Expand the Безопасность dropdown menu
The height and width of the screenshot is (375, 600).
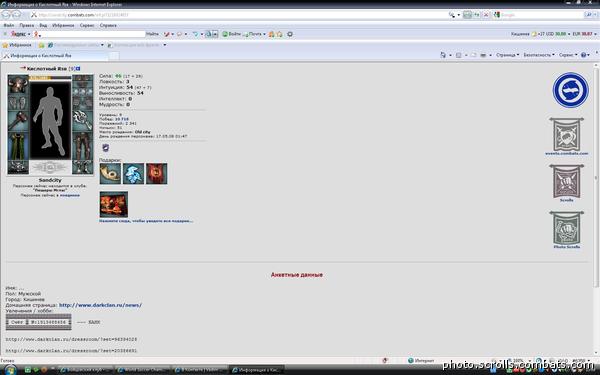[x=539, y=55]
